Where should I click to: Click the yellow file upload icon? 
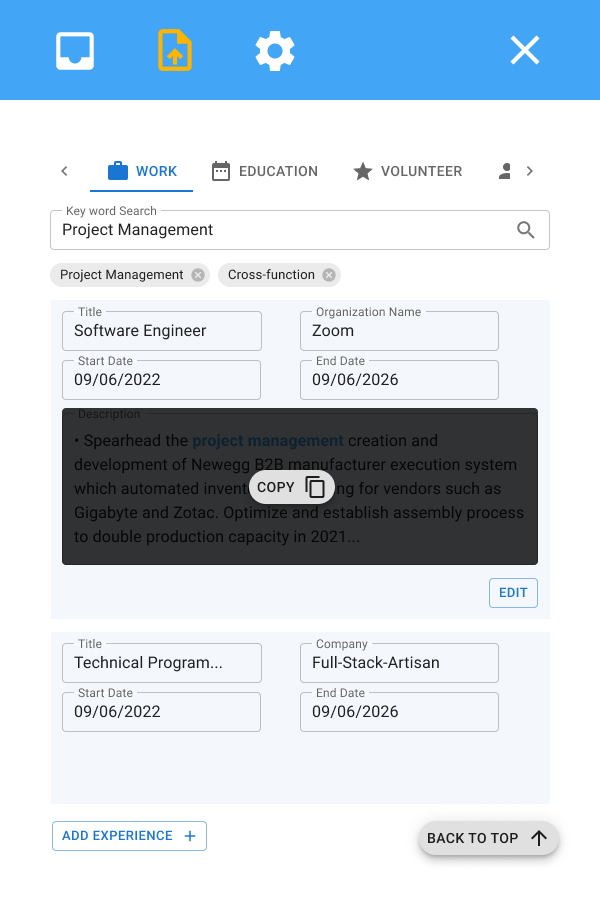point(175,51)
